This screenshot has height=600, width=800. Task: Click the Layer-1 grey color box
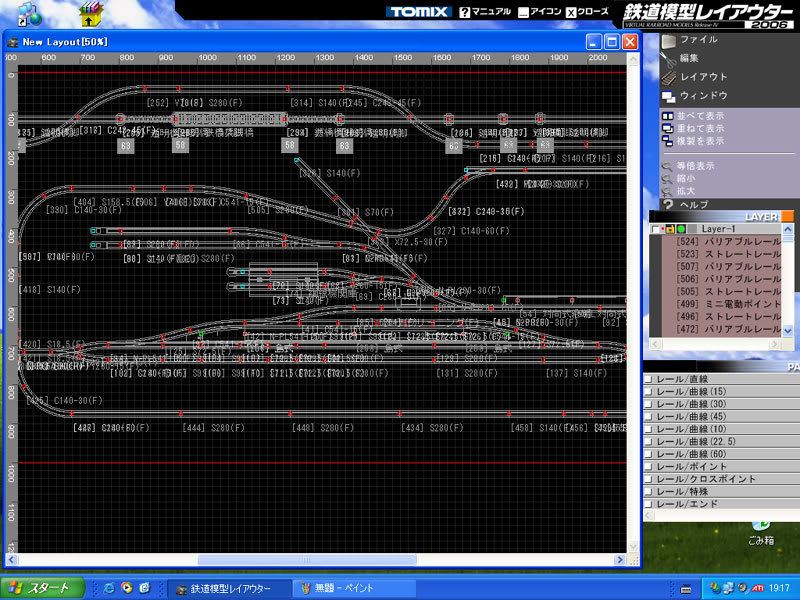tap(691, 230)
